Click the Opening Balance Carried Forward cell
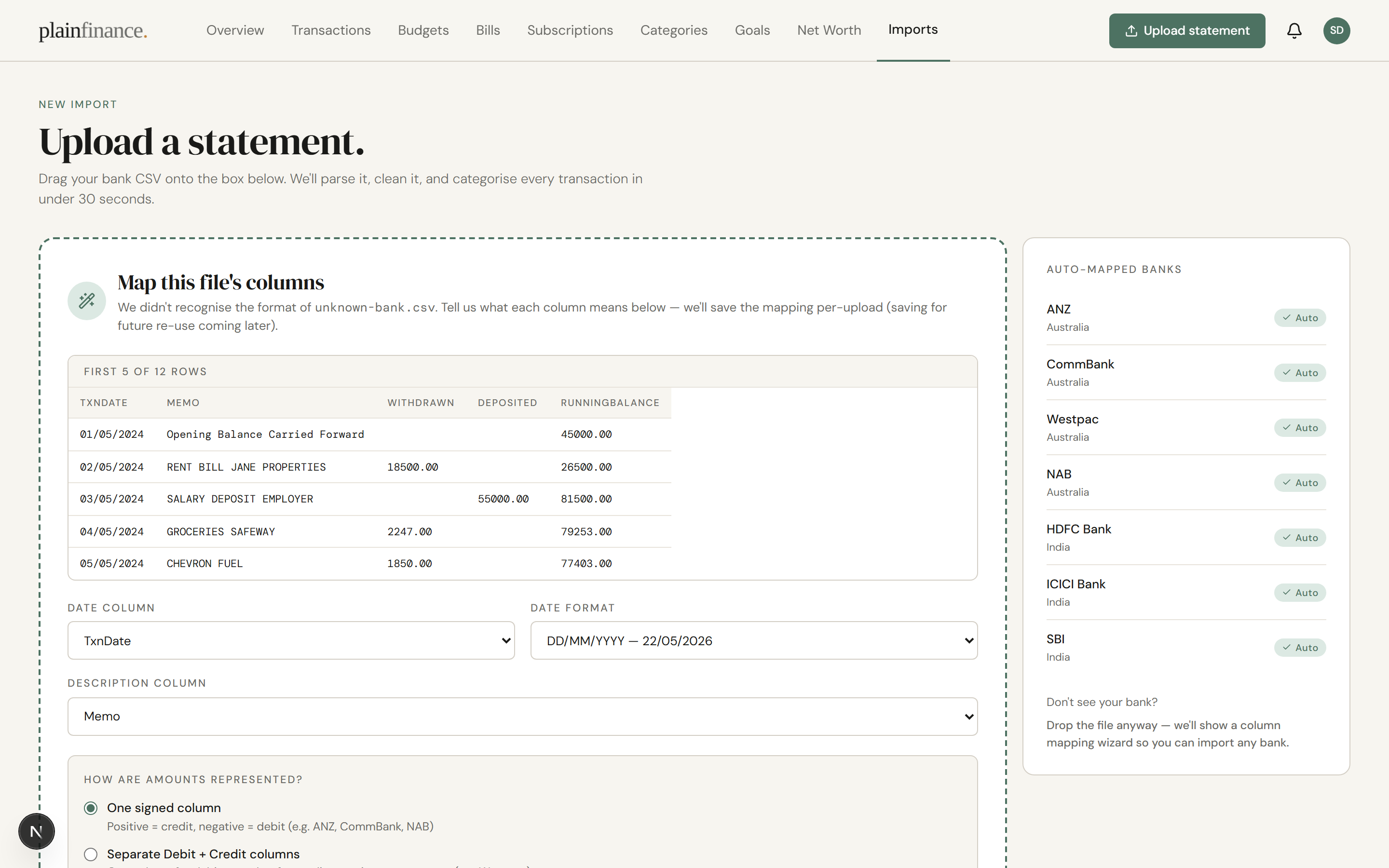1389x868 pixels. [265, 434]
